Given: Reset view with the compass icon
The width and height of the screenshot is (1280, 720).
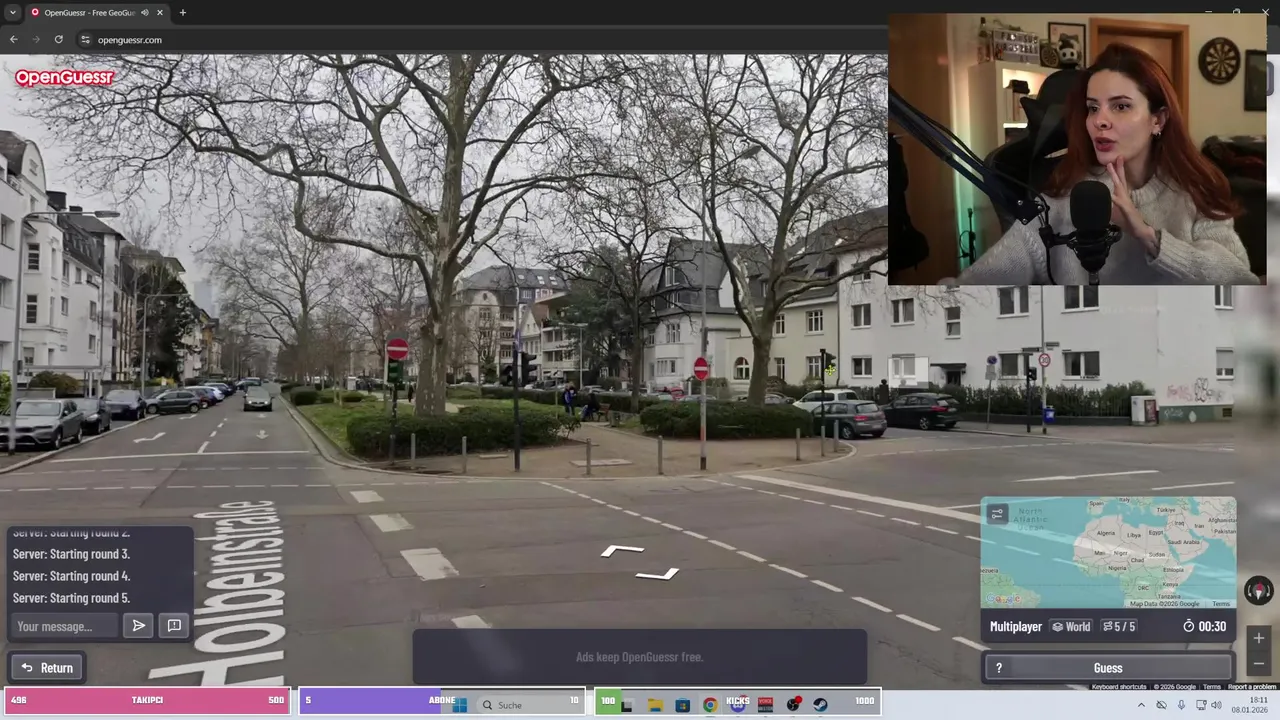Looking at the screenshot, I should coord(1258,590).
